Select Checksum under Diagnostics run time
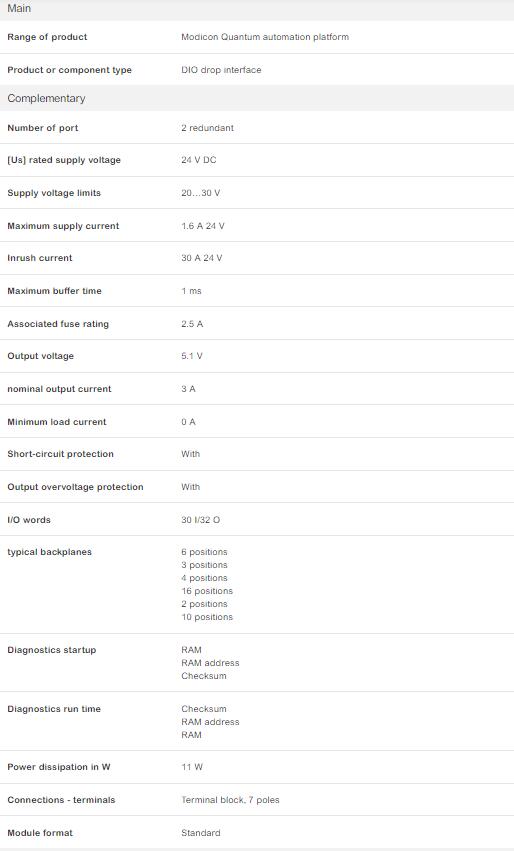514x851 pixels. [x=204, y=709]
